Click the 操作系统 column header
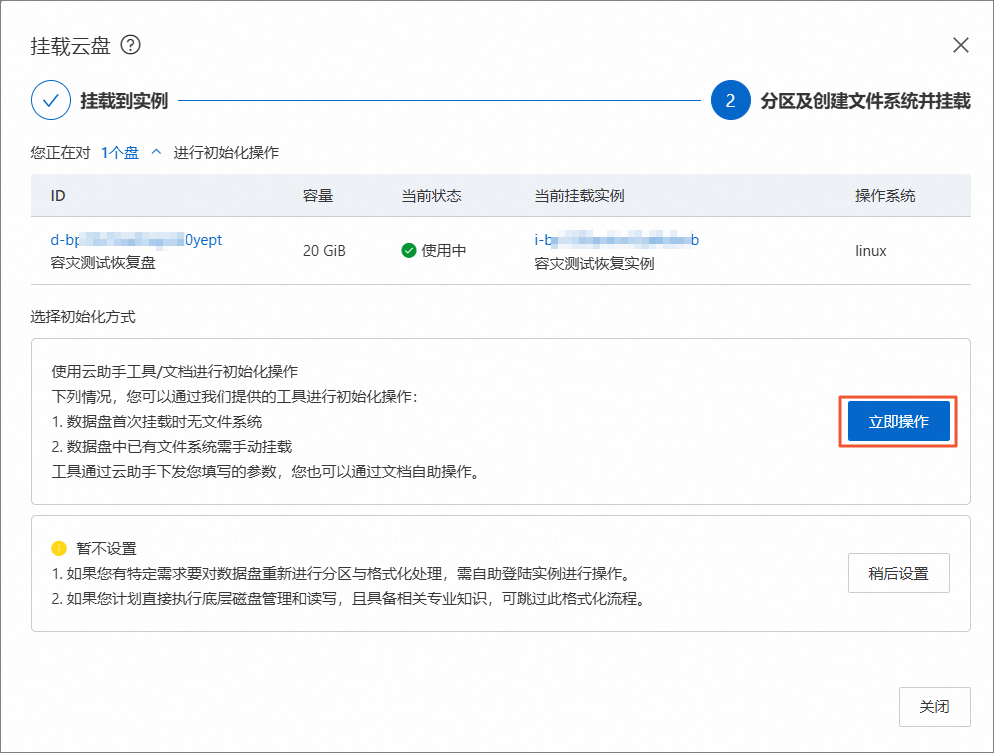Screen dimensions: 994x753 [x=885, y=196]
